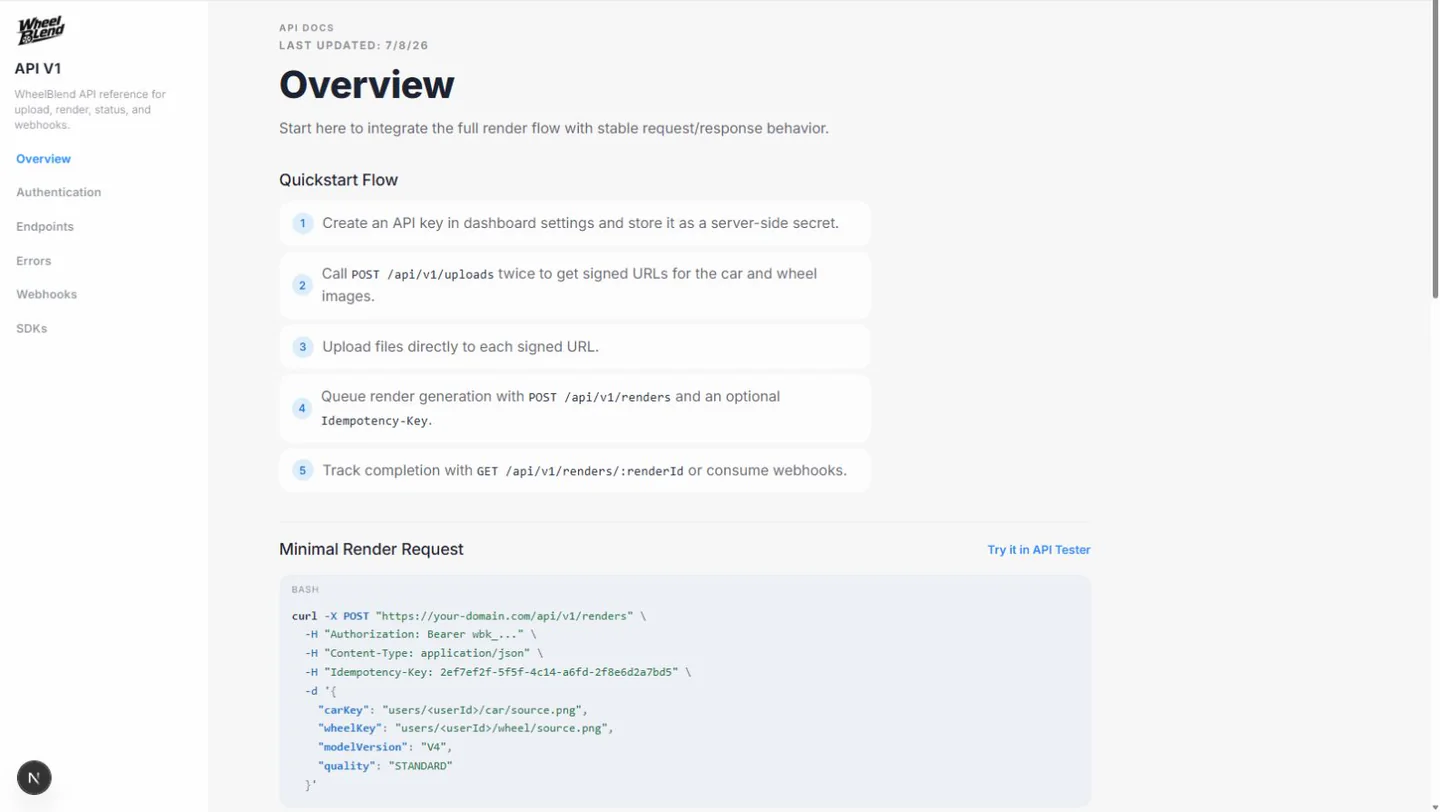Go to the Authentication section
Image resolution: width=1440 pixels, height=812 pixels.
pyautogui.click(x=58, y=192)
